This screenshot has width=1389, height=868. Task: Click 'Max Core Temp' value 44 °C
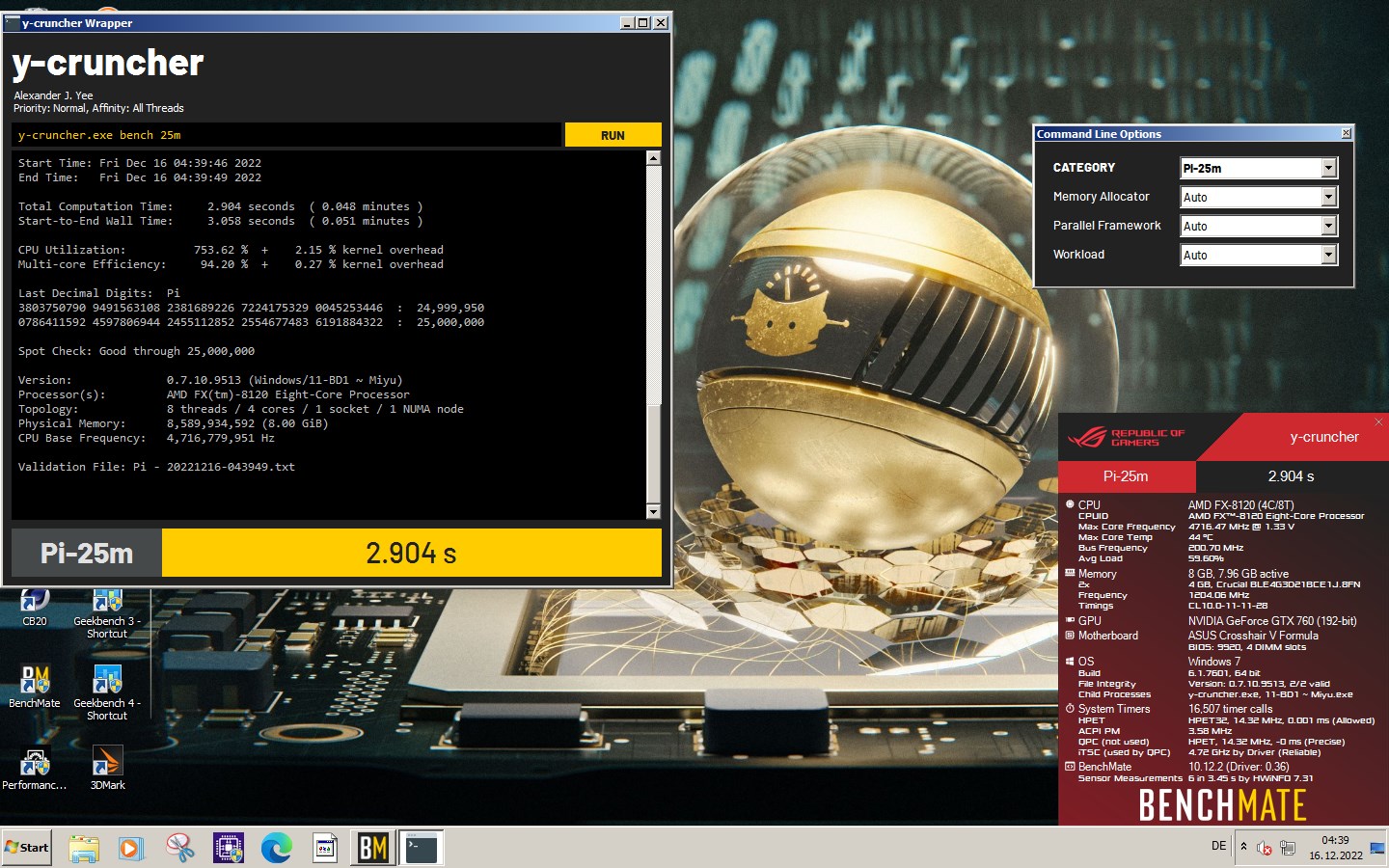[x=1200, y=537]
